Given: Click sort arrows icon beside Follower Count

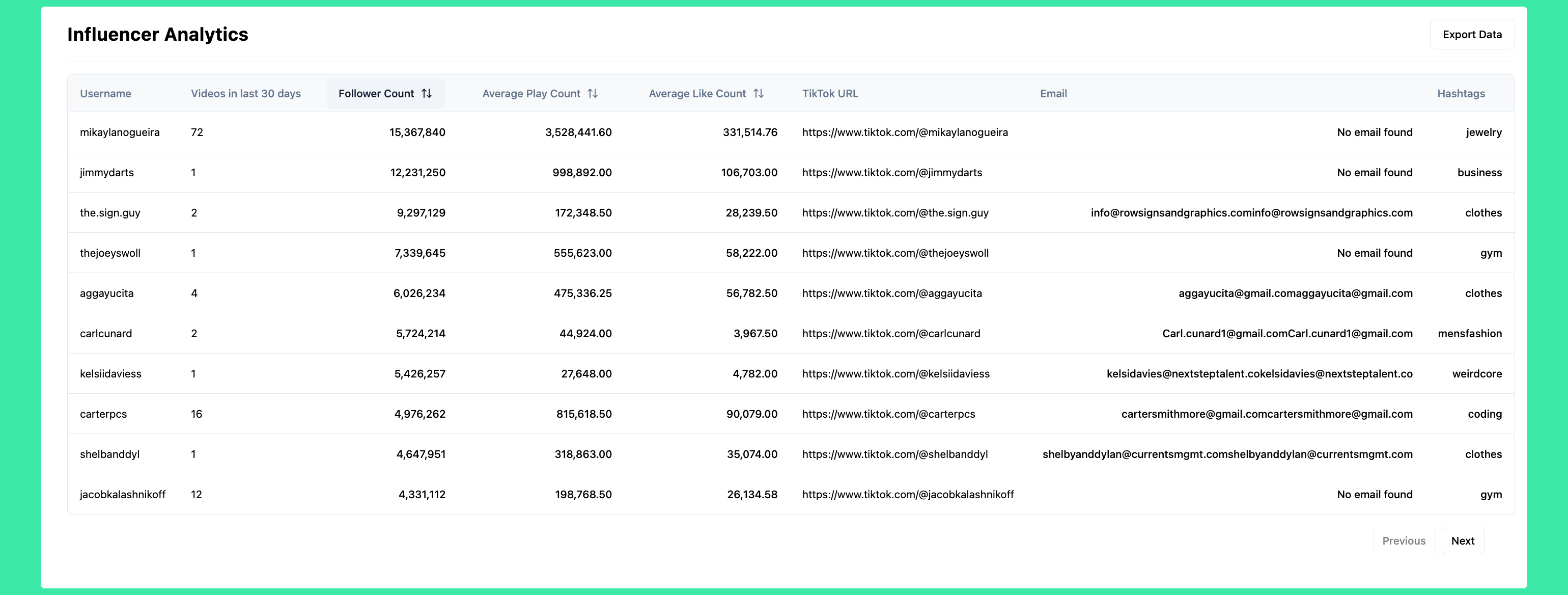Looking at the screenshot, I should coord(427,93).
